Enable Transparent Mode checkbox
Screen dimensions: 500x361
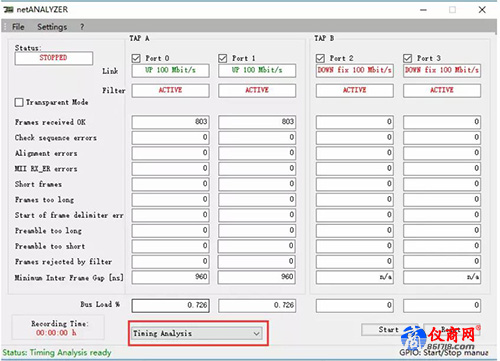pos(19,102)
